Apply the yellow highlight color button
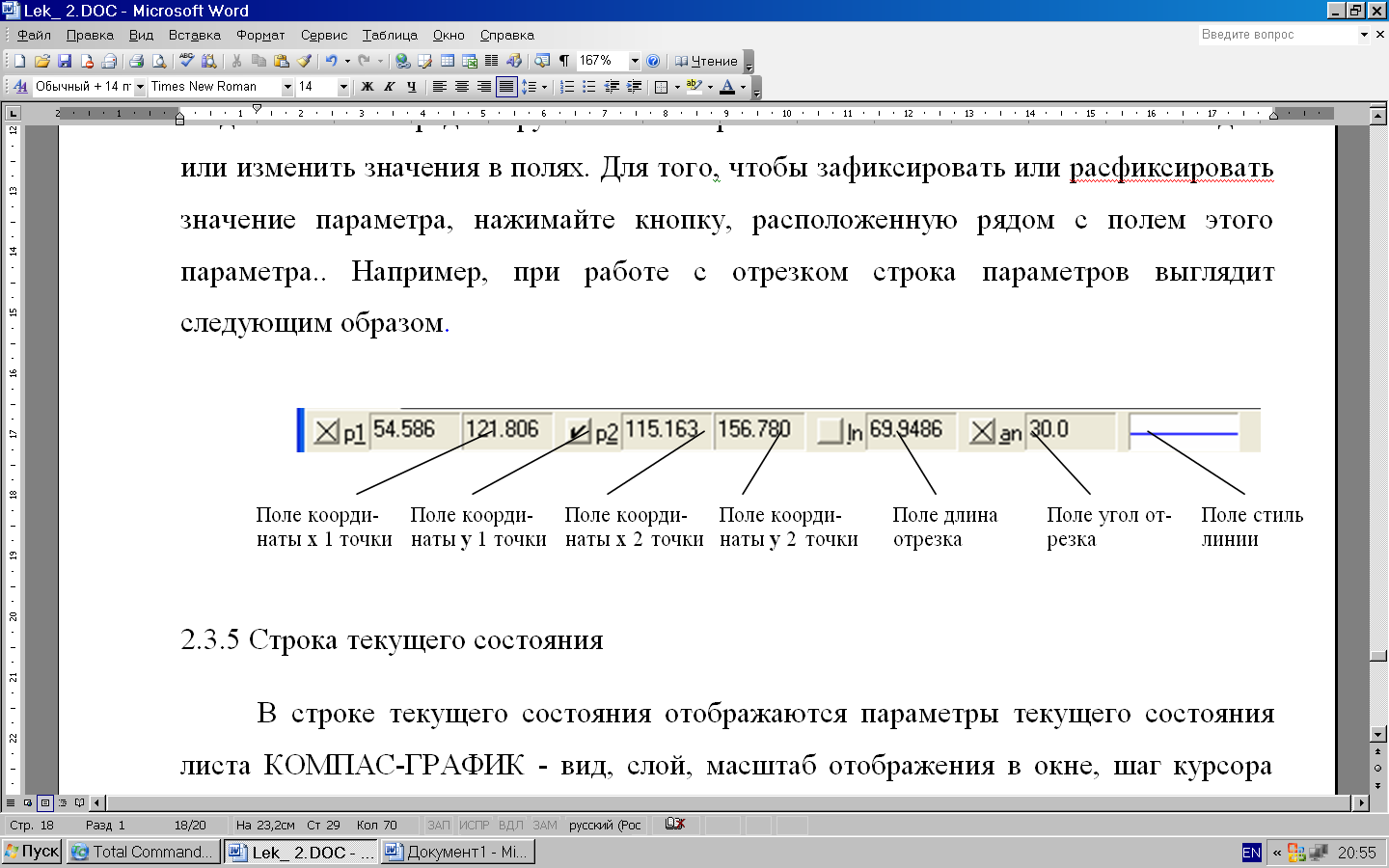 pos(694,87)
